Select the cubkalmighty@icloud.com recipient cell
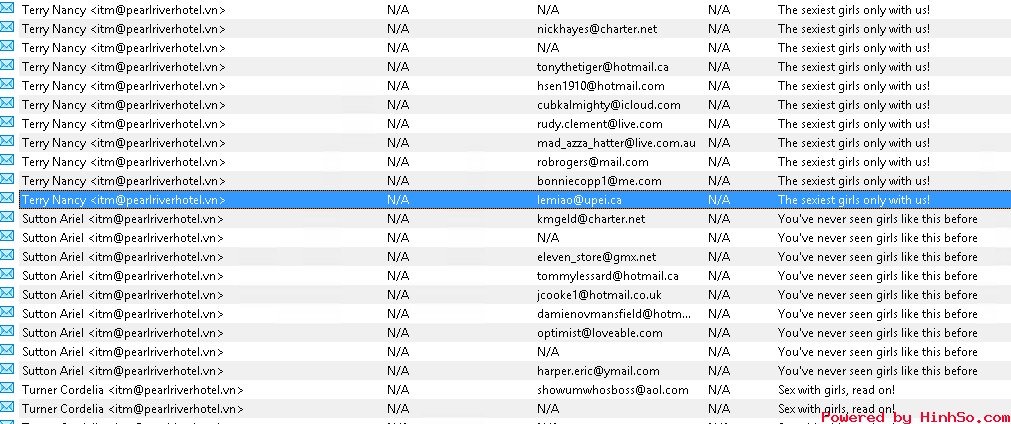 608,105
